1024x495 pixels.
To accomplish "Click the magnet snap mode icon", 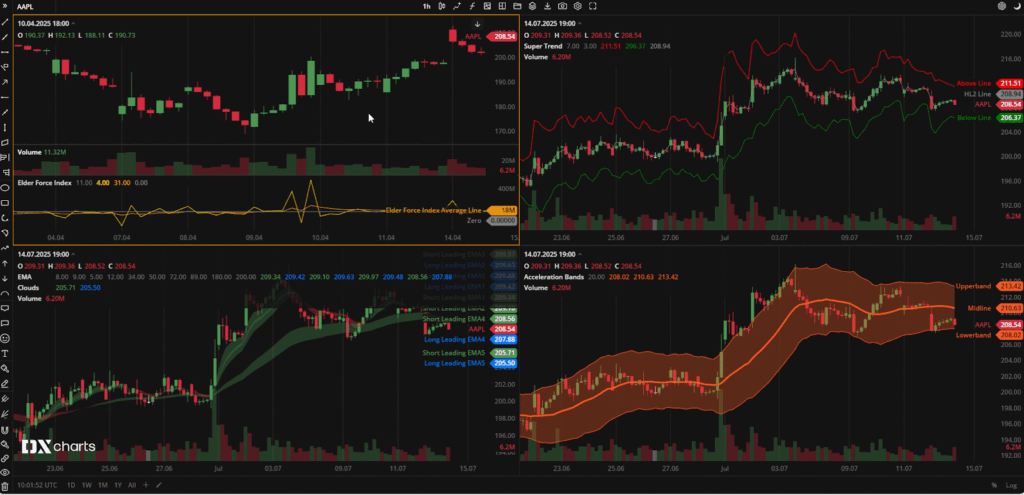I will pyautogui.click(x=6, y=430).
